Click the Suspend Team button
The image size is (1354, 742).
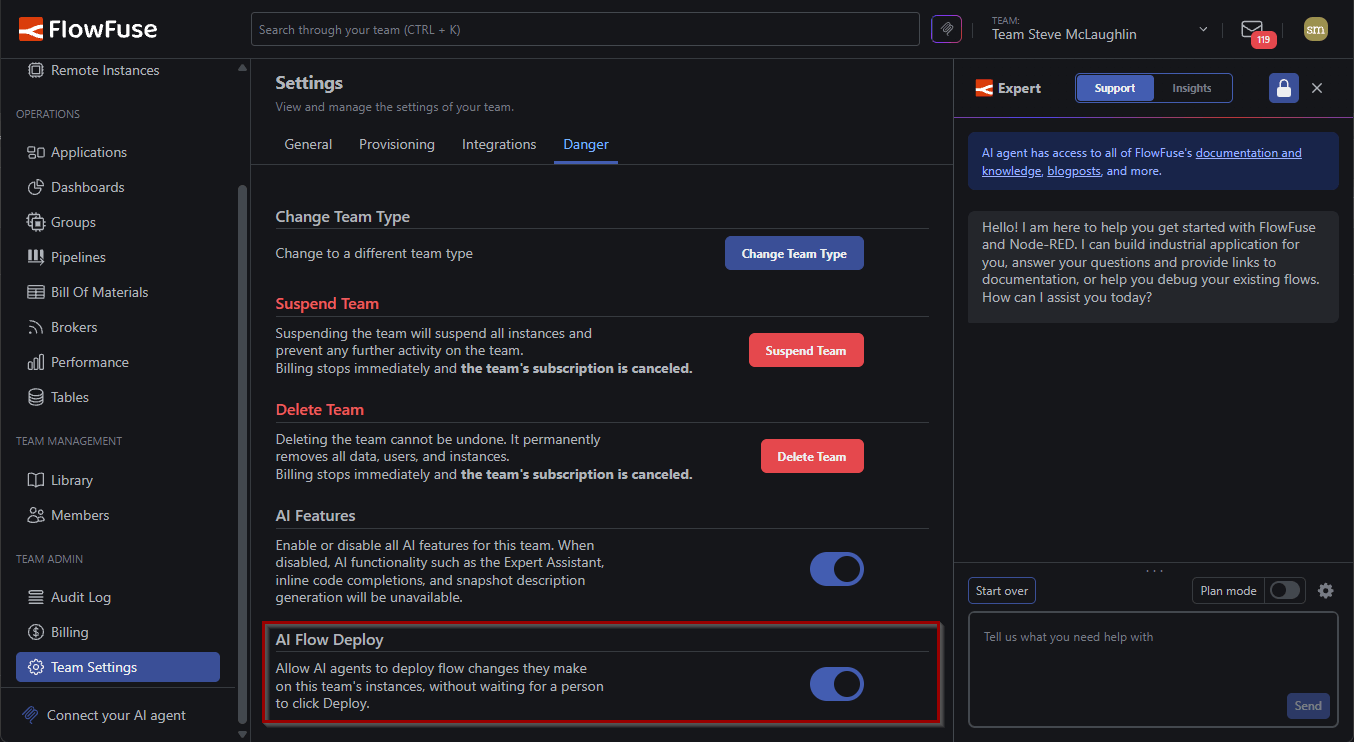[x=806, y=351]
